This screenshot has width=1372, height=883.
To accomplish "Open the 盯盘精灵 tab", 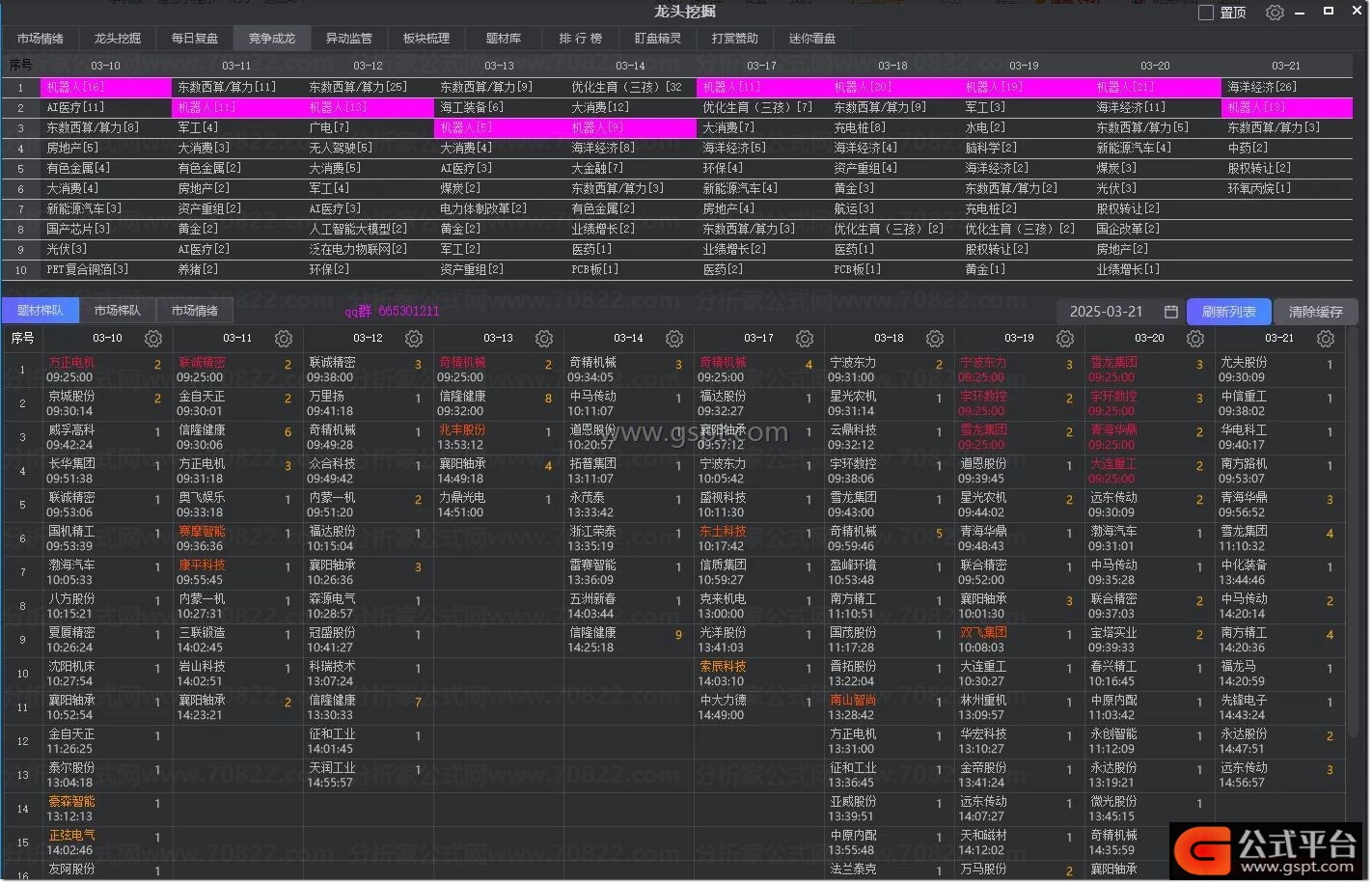I will (x=658, y=39).
